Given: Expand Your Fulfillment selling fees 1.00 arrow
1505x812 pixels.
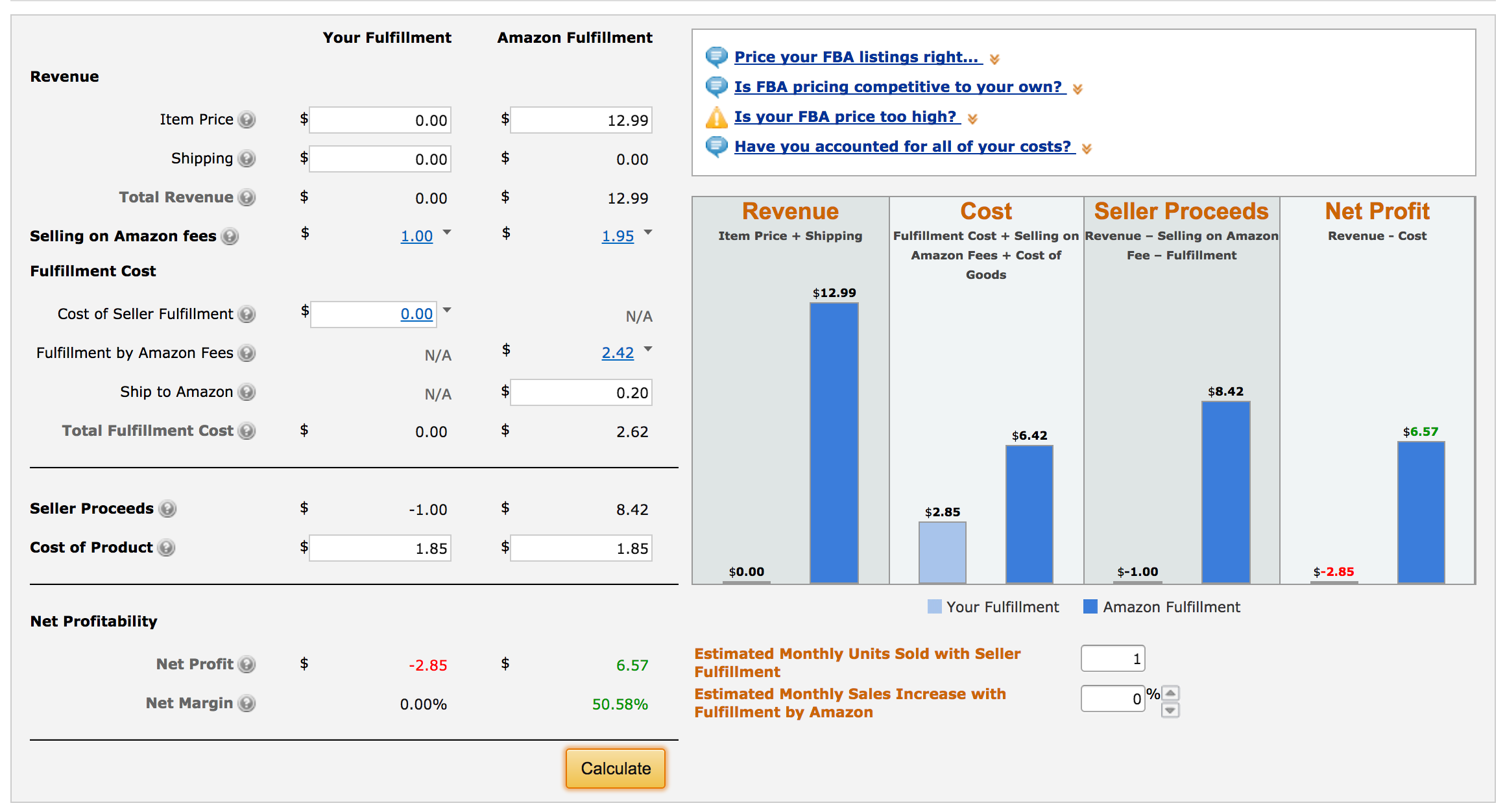Looking at the screenshot, I should pos(446,232).
